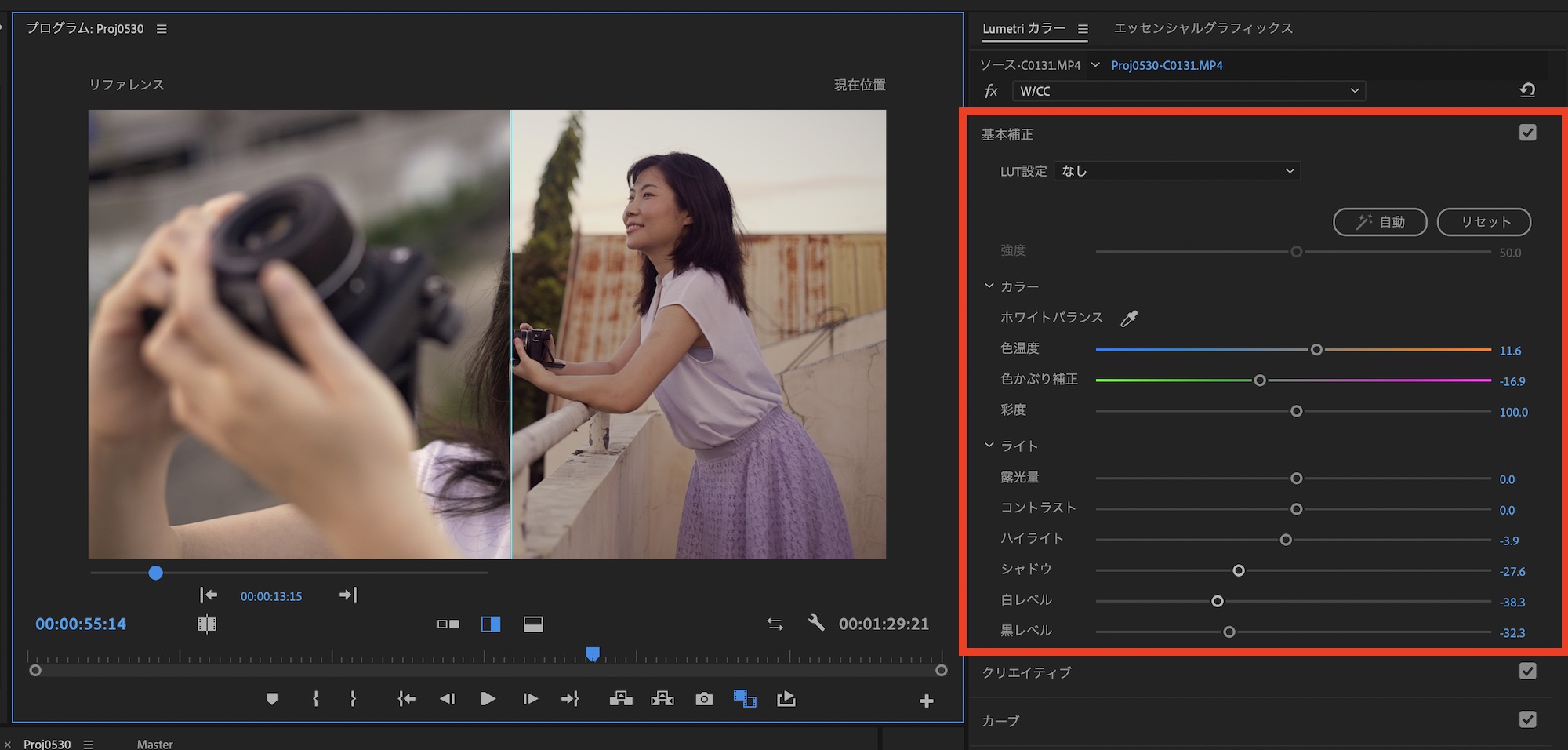
Task: Select the side-by-side comparison view
Action: pyautogui.click(x=448, y=624)
